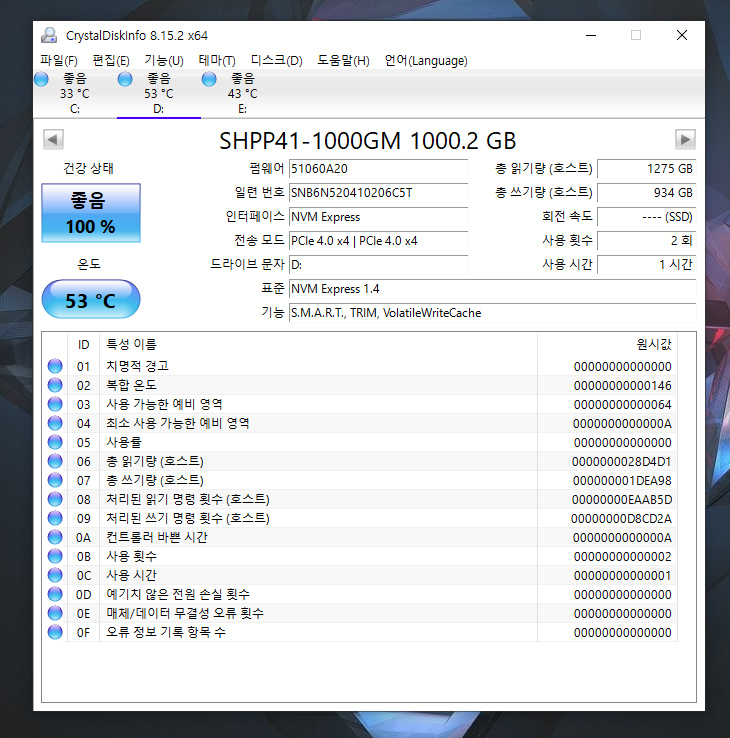Viewport: 730px width, 738px height.
Task: Click the standard field NVM Express 1.4
Action: 492,289
